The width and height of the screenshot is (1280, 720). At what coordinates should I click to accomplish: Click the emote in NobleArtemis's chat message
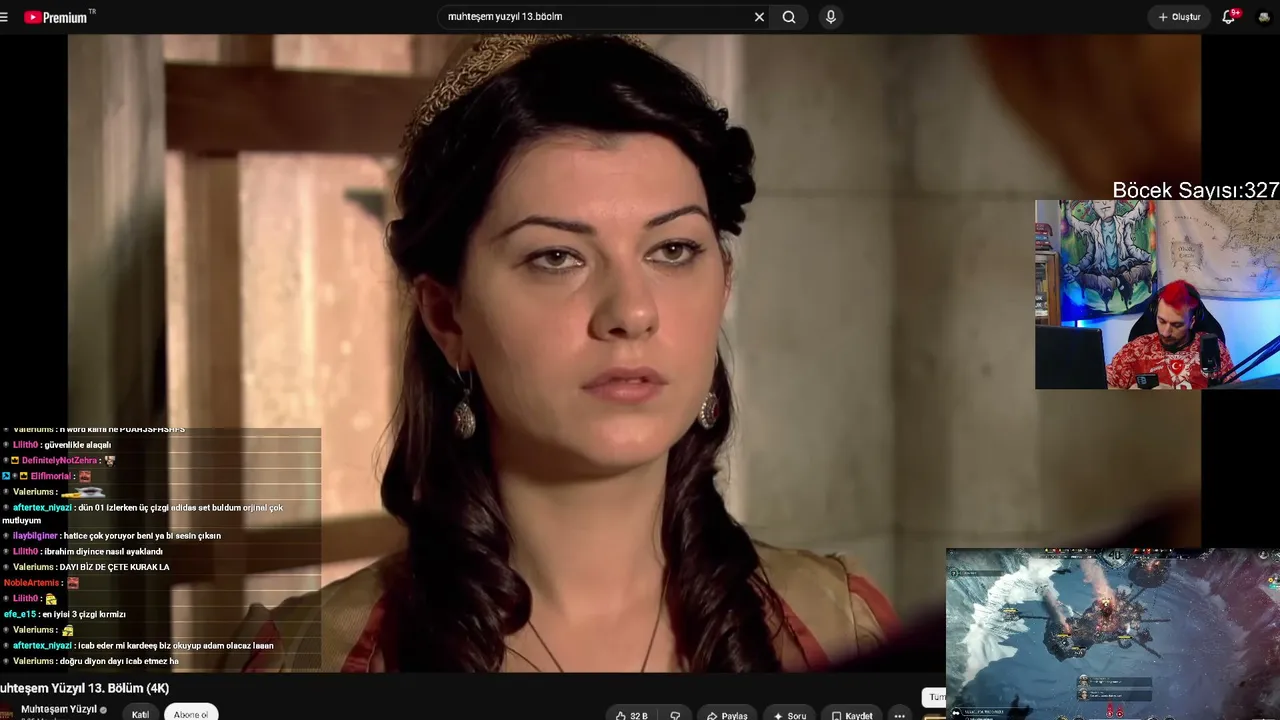click(x=73, y=583)
